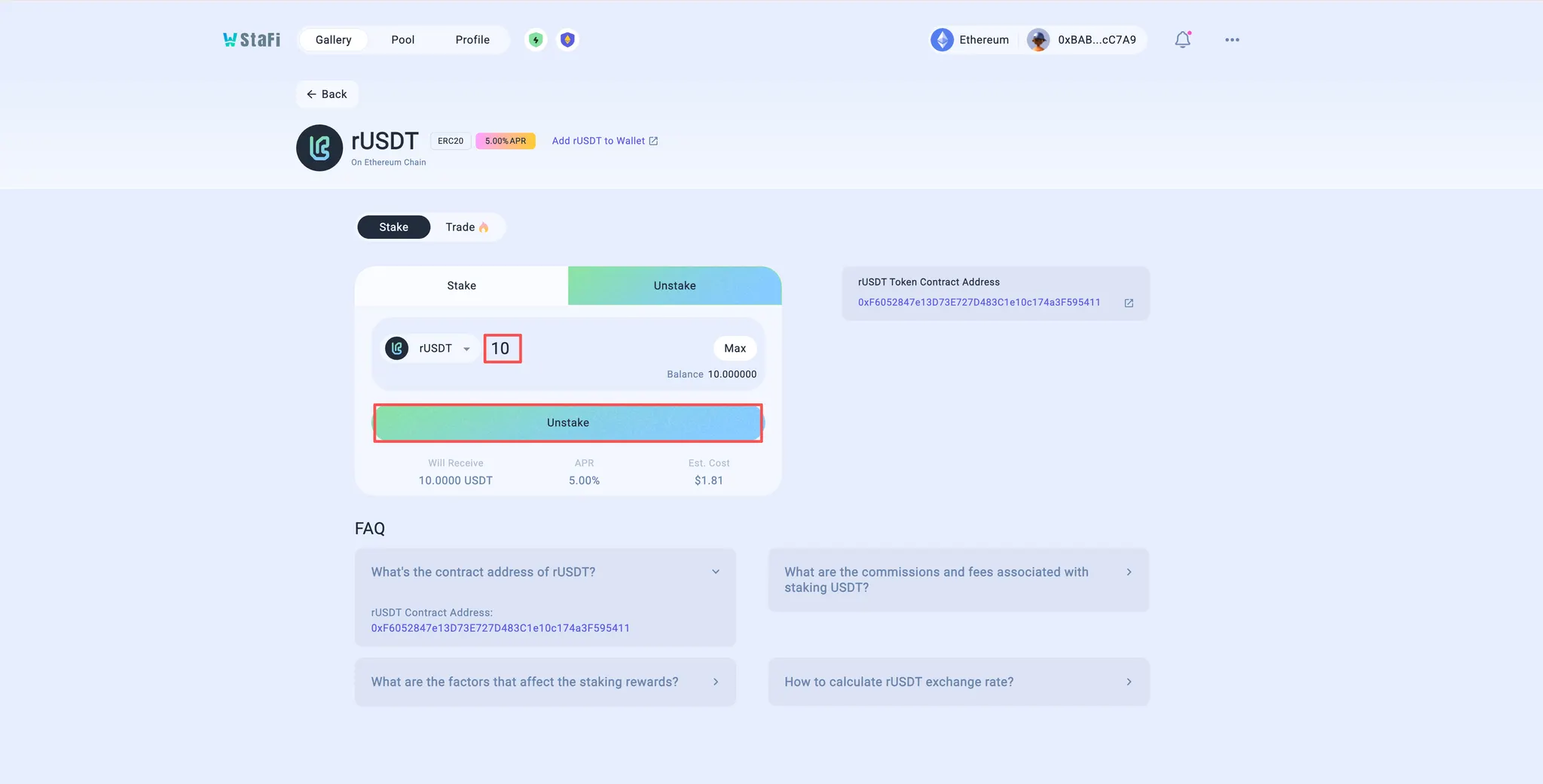Click the Max amount button
The width and height of the screenshot is (1543, 784).
735,349
